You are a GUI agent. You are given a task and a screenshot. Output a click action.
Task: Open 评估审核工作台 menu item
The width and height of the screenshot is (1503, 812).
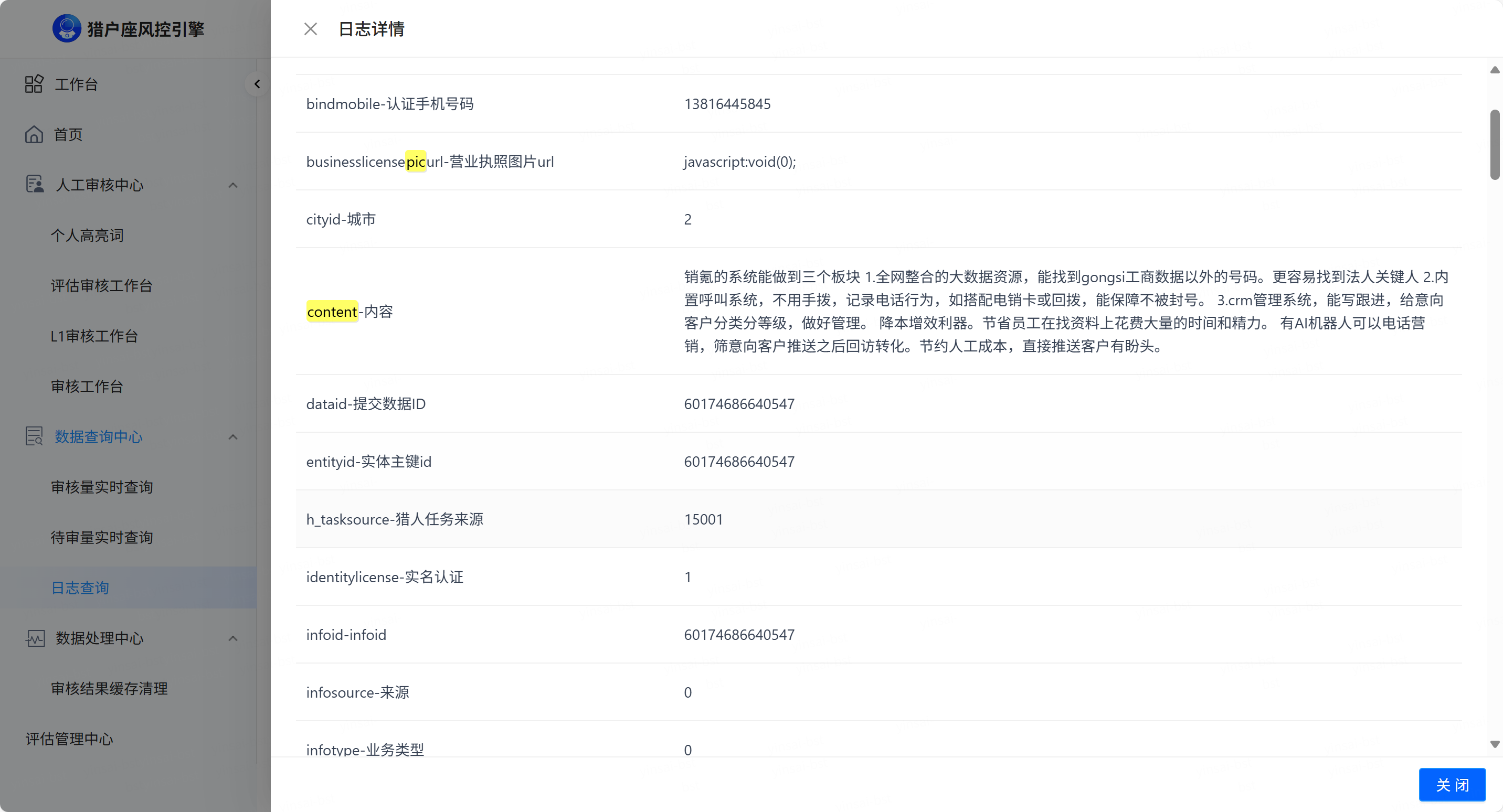coord(101,285)
